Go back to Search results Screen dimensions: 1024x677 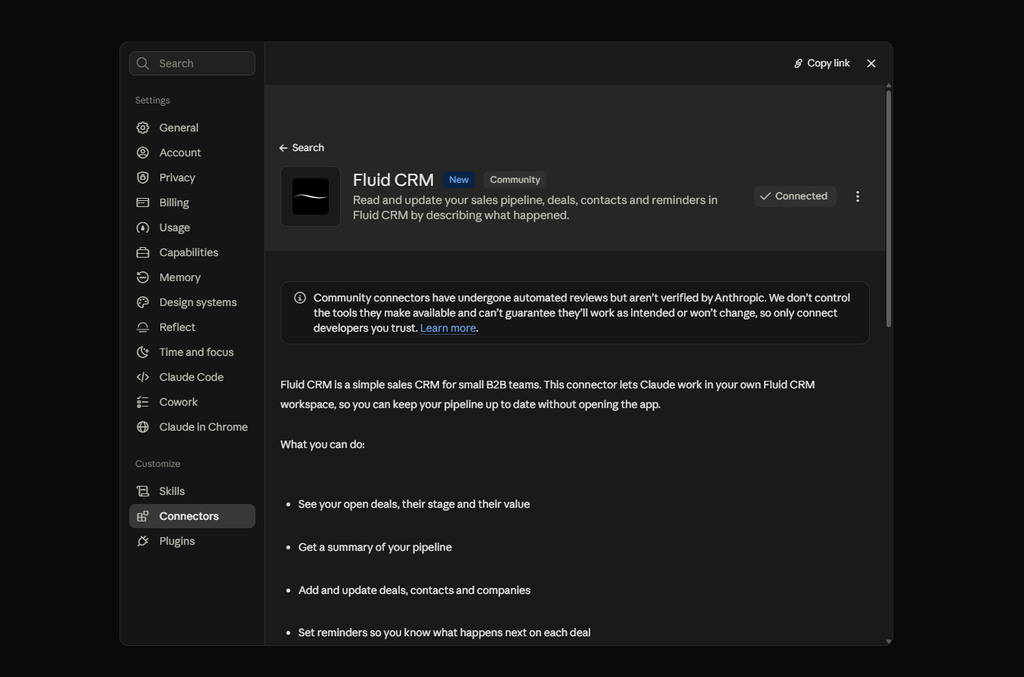pos(302,148)
